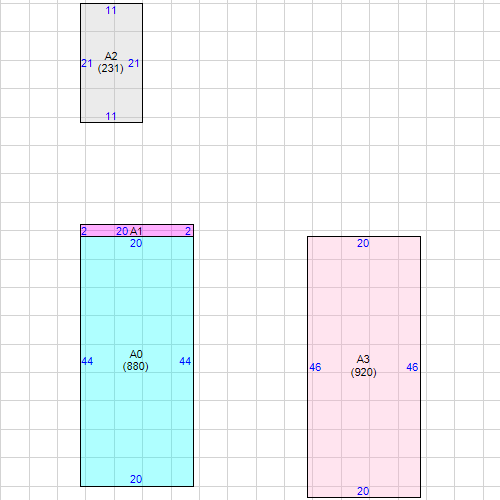Screen dimensions: 500x500
Task: Click the bottom dimension 11 of A2
Action: [x=111, y=116]
